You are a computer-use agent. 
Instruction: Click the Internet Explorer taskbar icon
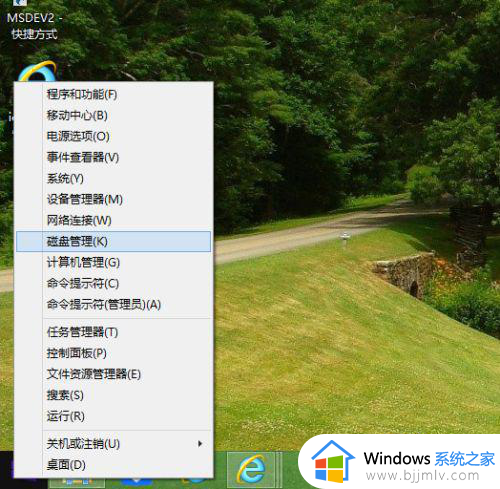click(251, 469)
